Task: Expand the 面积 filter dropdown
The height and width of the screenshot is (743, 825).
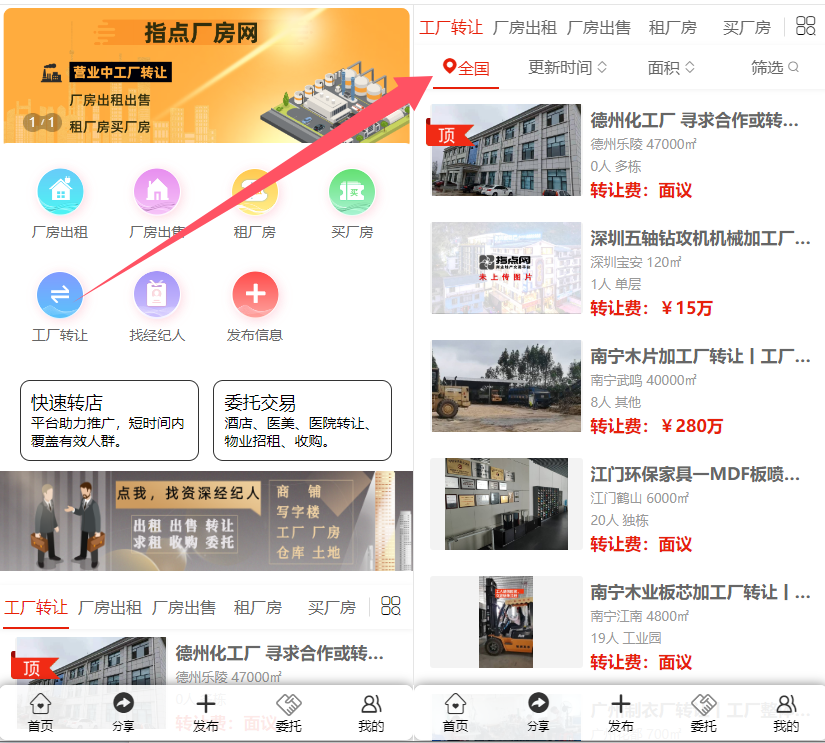Action: [671, 68]
